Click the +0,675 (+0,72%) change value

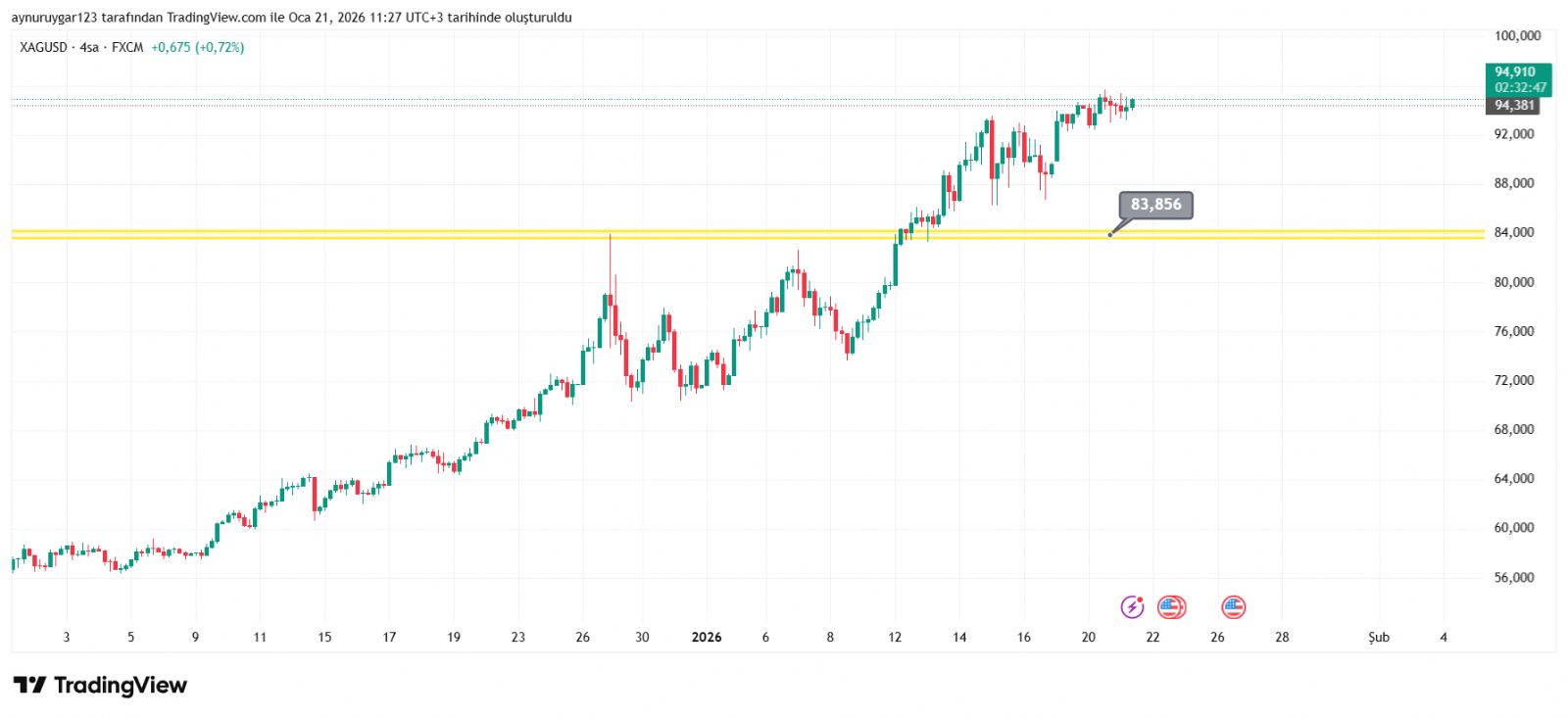pos(197,47)
